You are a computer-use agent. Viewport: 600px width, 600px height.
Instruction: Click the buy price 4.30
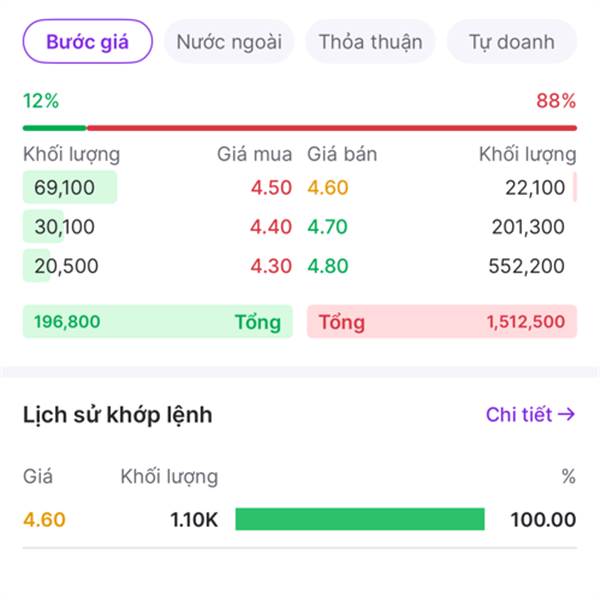coord(271,267)
